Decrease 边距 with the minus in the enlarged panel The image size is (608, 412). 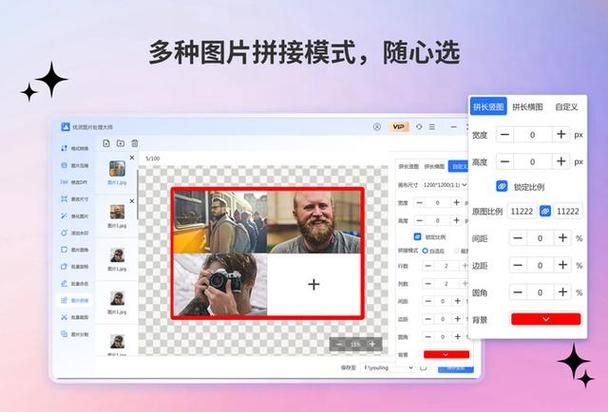(518, 265)
